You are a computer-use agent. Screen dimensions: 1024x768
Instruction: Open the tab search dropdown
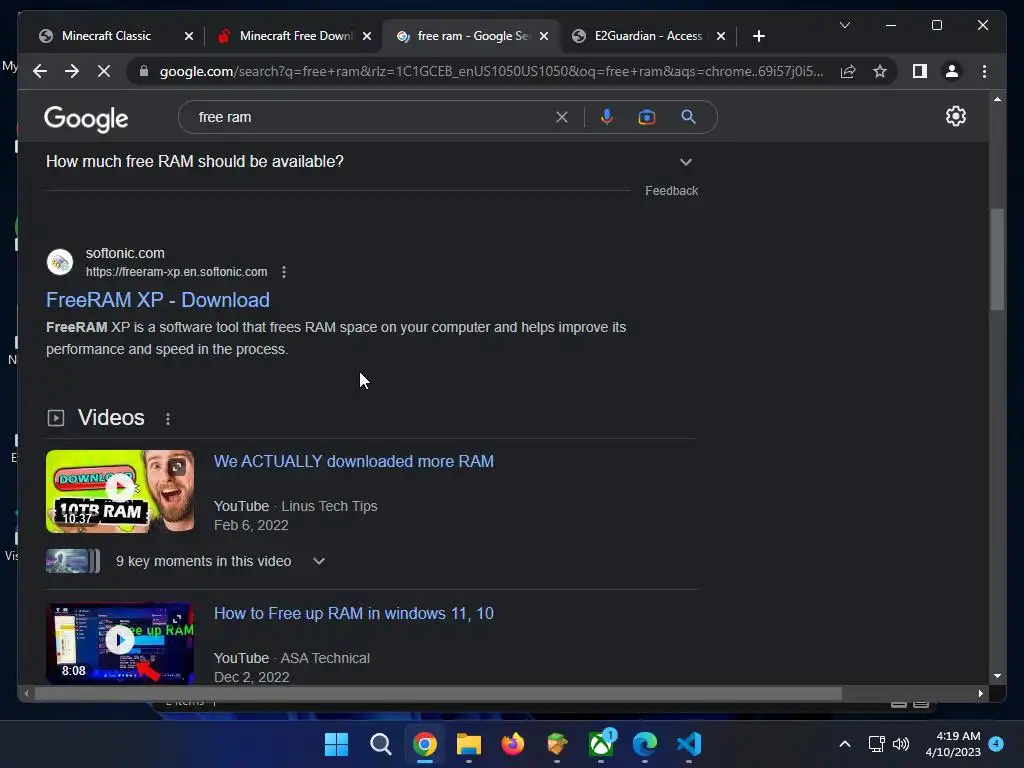(x=844, y=25)
